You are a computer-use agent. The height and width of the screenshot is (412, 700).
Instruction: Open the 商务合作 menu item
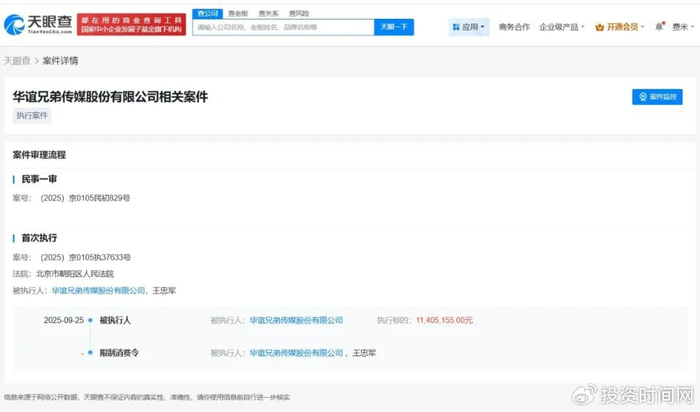514,27
